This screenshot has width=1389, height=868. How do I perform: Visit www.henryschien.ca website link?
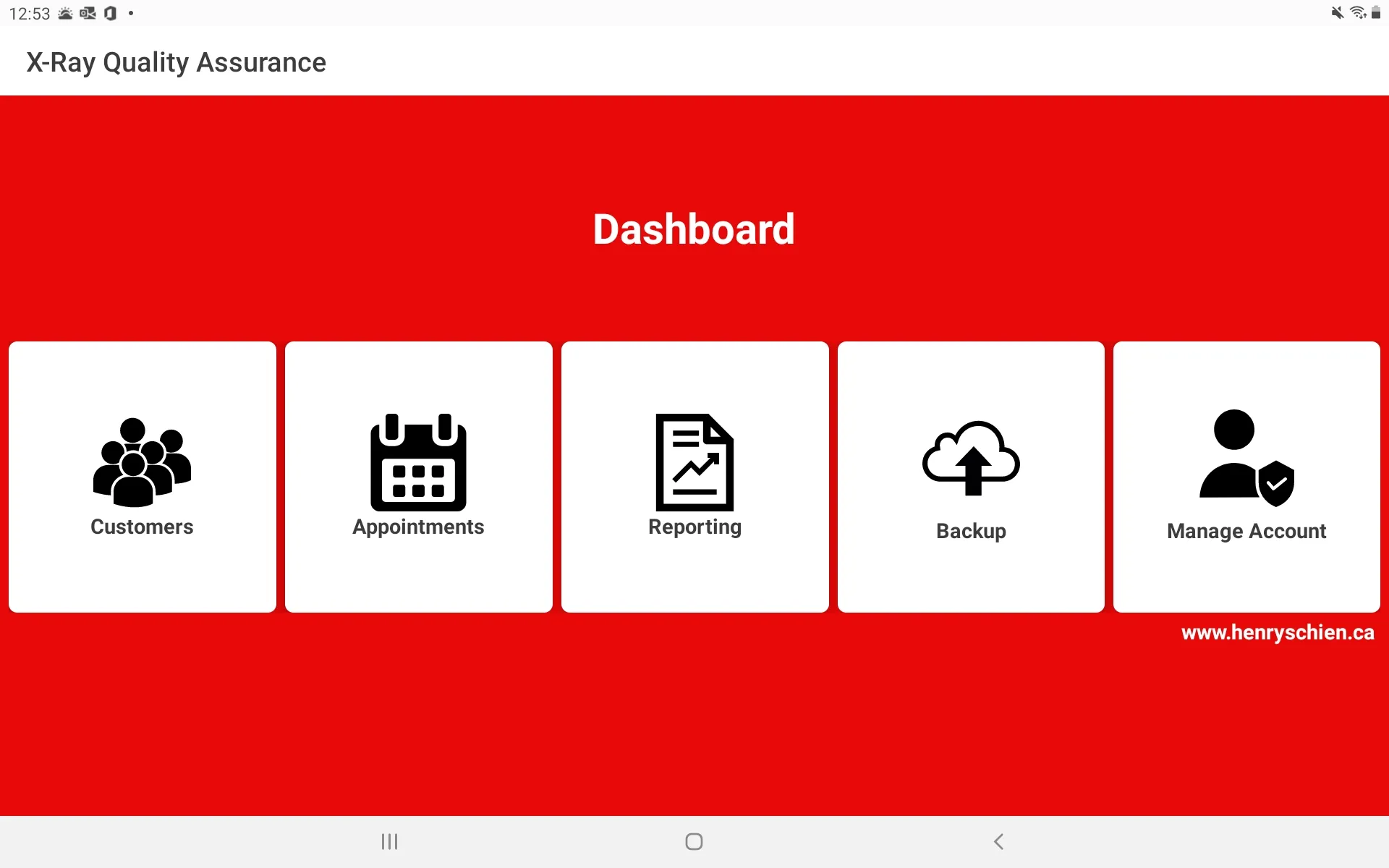(x=1278, y=632)
